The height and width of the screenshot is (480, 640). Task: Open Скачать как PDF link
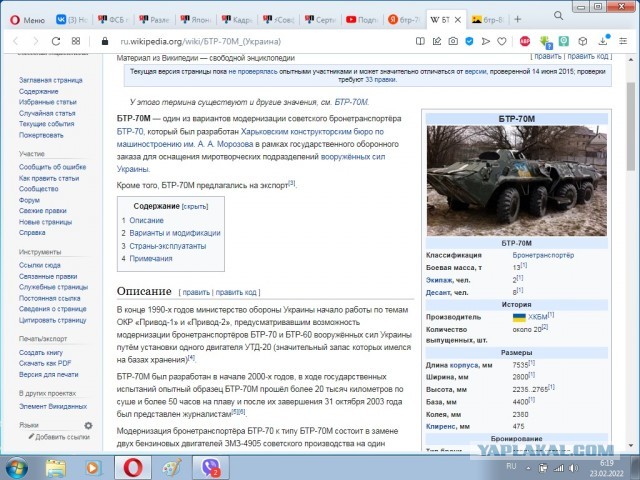[45, 363]
